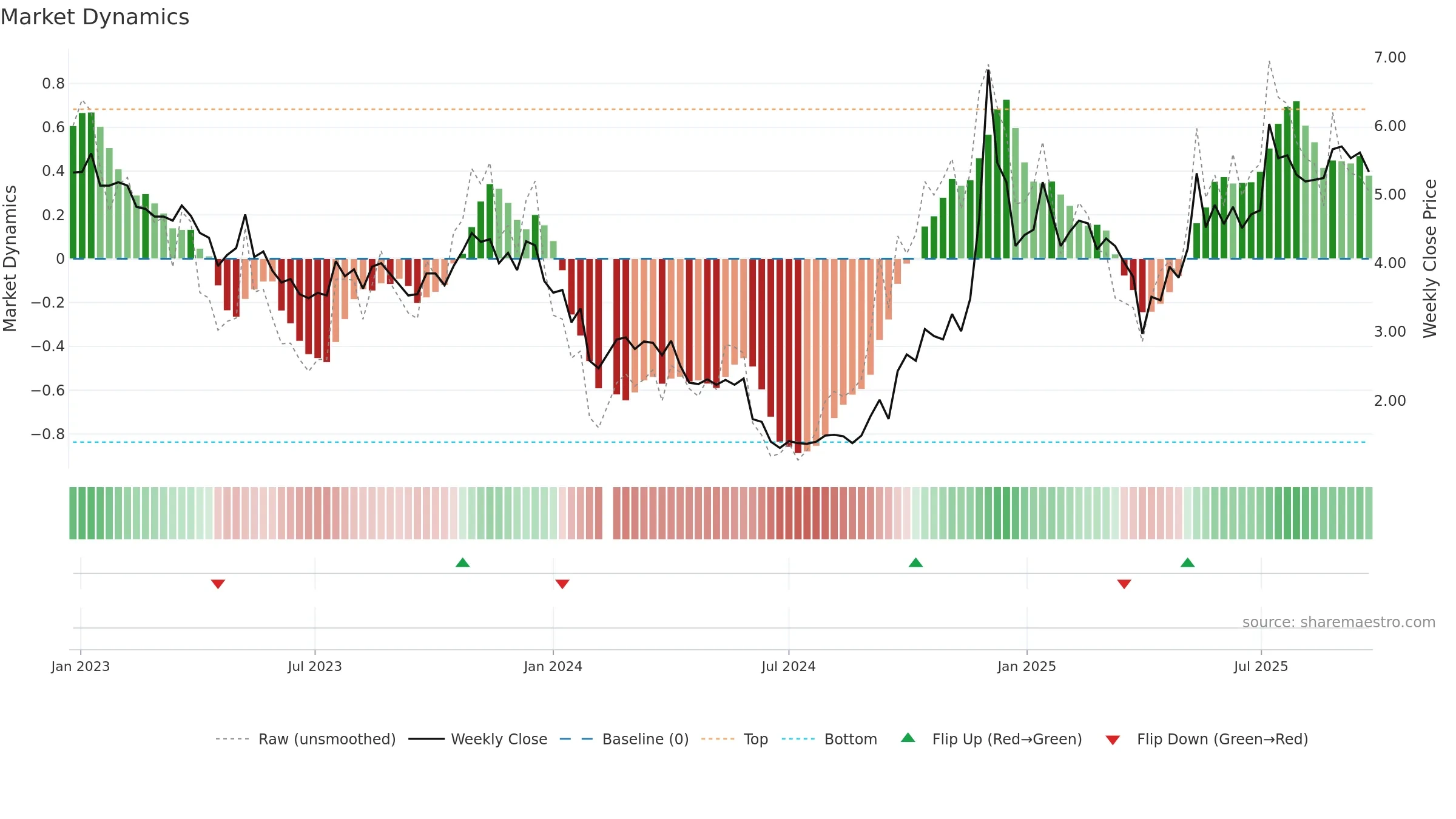Click the 0.2 left axis tick label
This screenshot has width=1456, height=819.
pyautogui.click(x=53, y=215)
